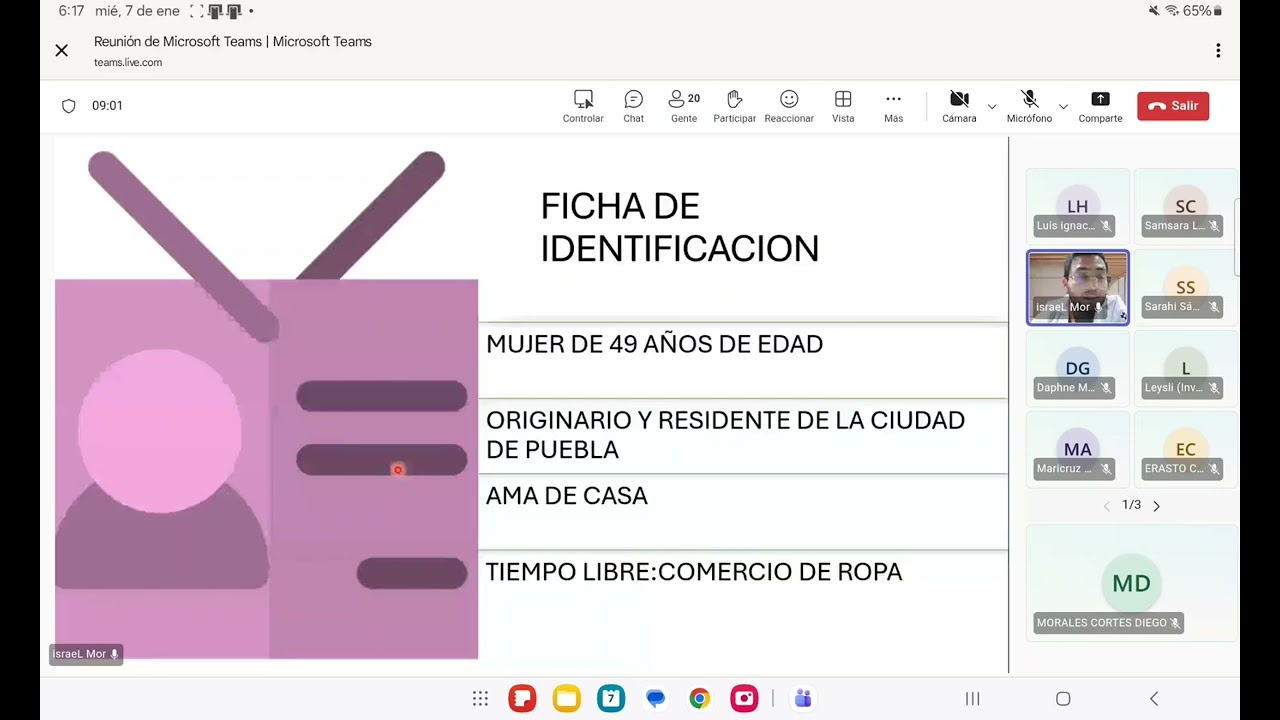Viewport: 1280px width, 720px height.
Task: Expand the camera options arrow
Action: (992, 106)
